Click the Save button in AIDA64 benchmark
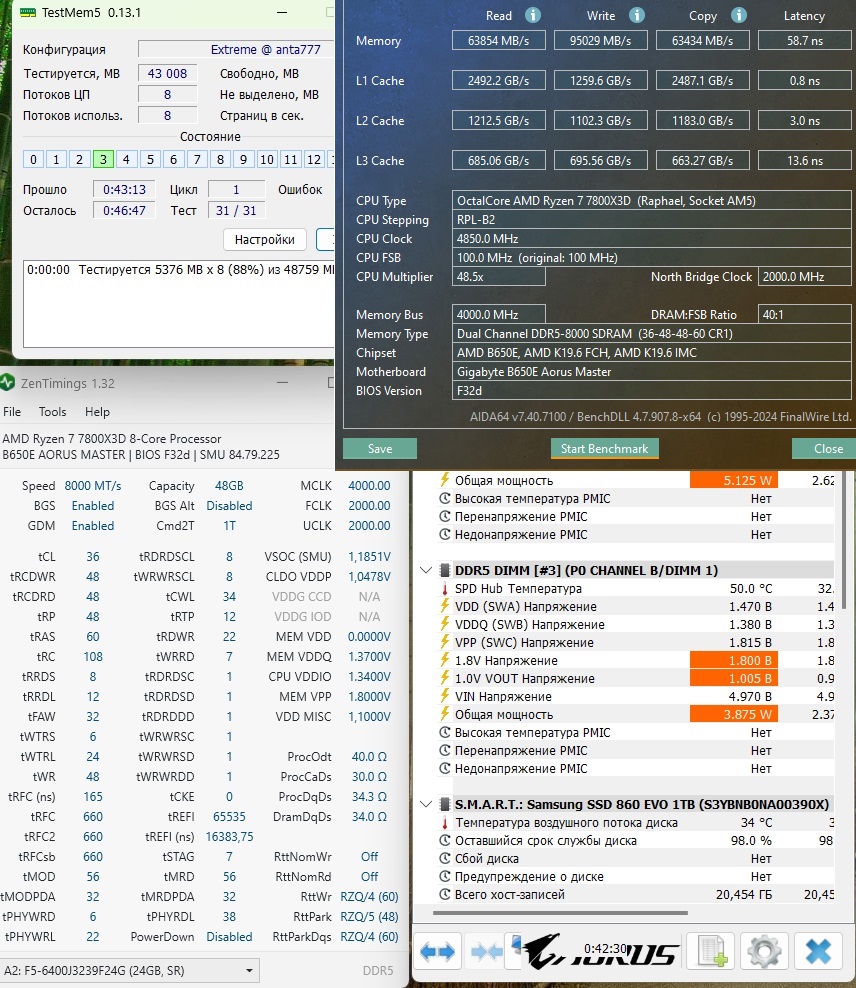The width and height of the screenshot is (856, 988). 380,449
